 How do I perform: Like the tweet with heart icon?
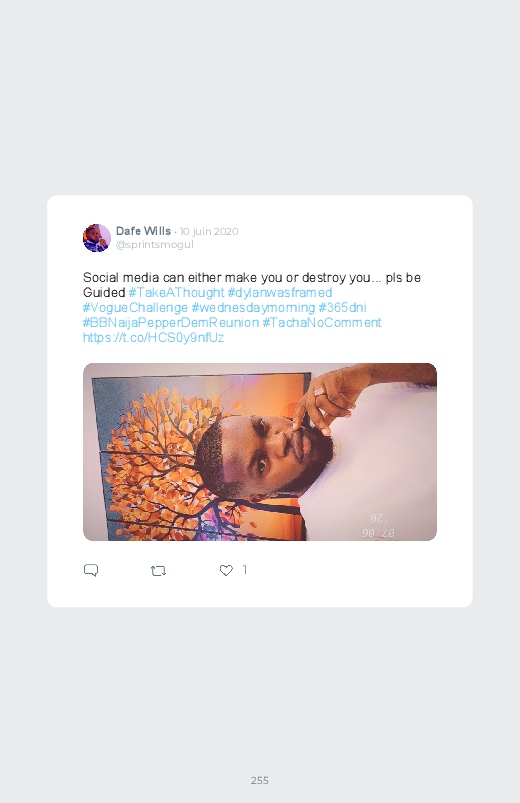pyautogui.click(x=226, y=570)
